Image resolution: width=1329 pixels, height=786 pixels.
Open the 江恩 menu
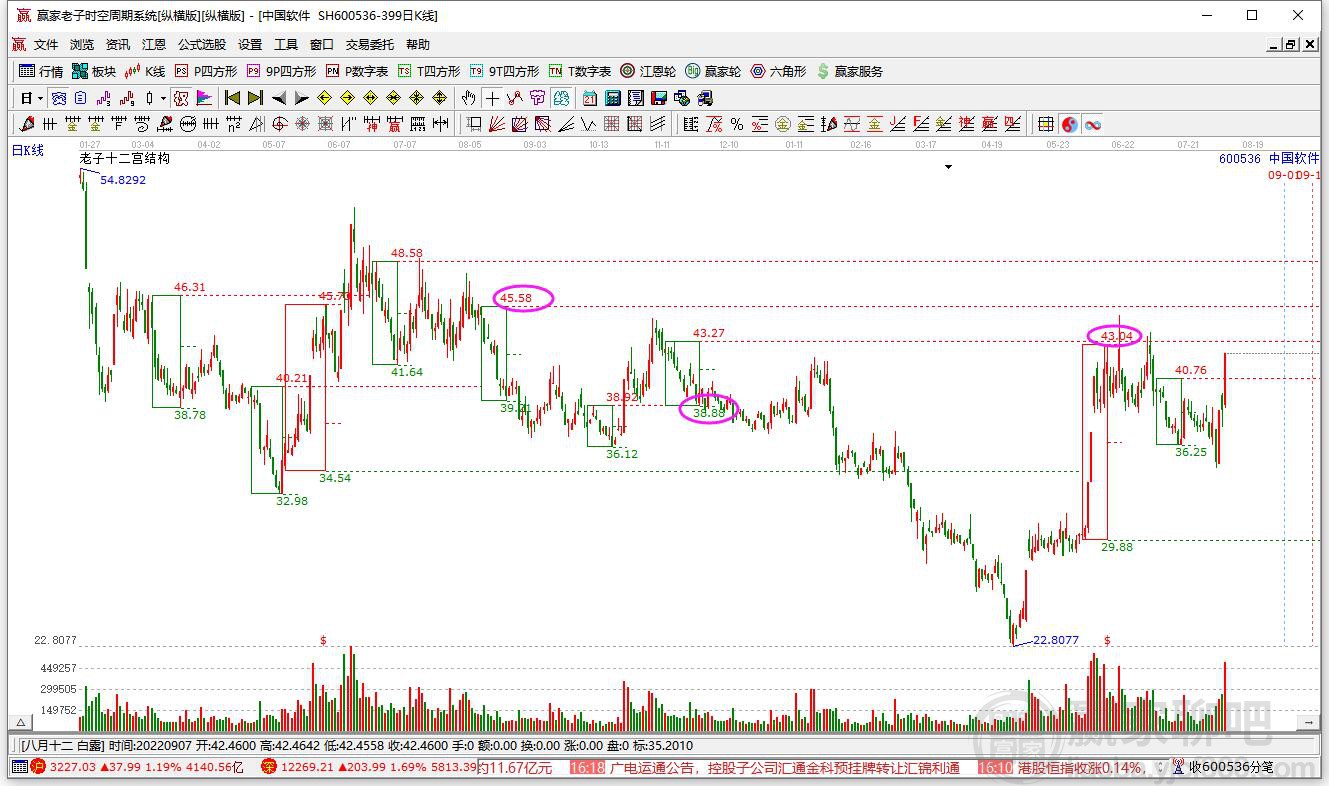pos(154,45)
